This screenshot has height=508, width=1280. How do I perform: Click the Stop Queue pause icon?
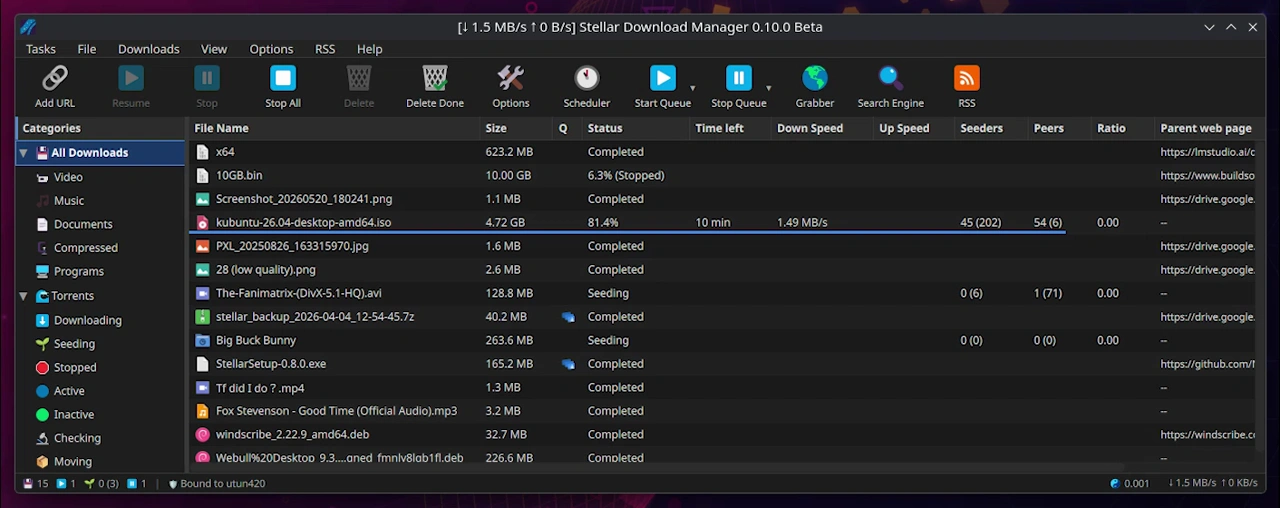(x=739, y=78)
